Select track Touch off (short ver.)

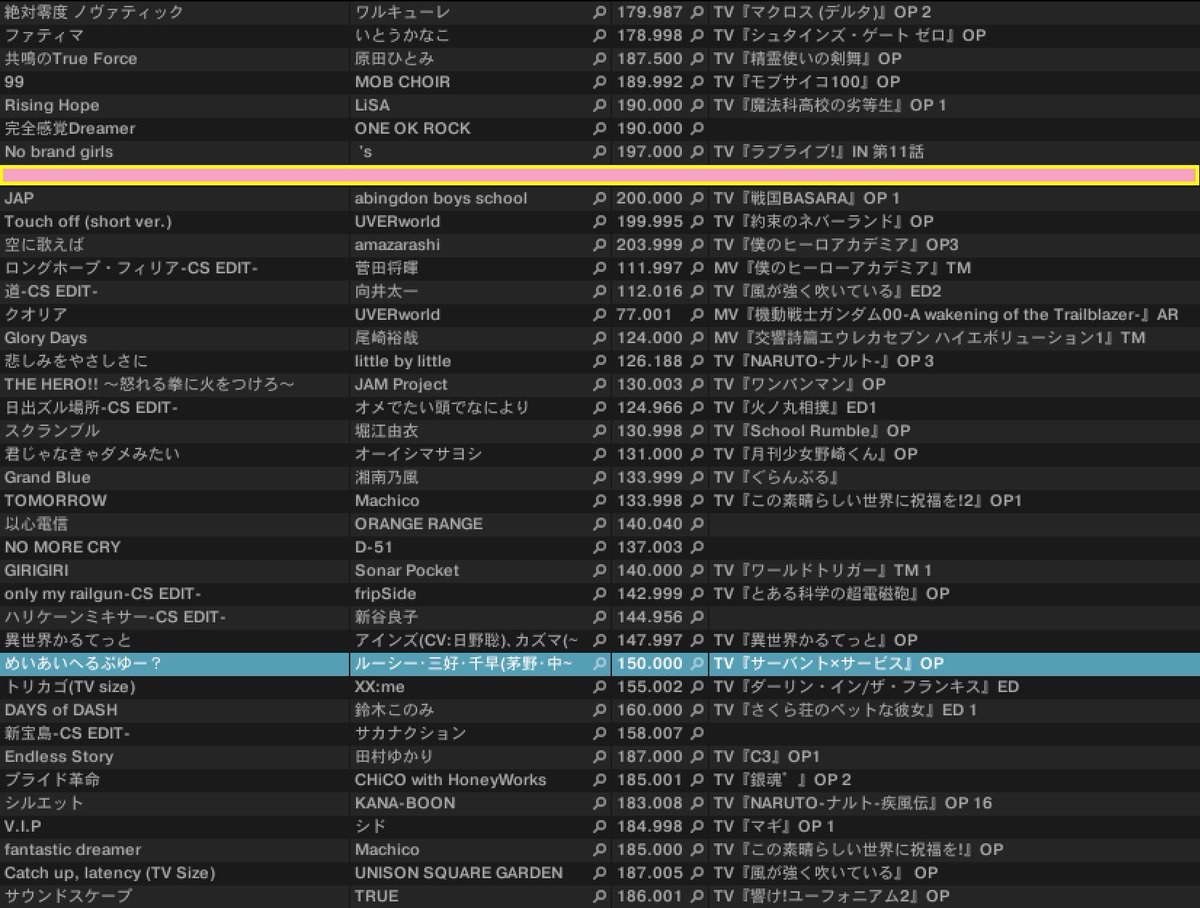(x=88, y=221)
